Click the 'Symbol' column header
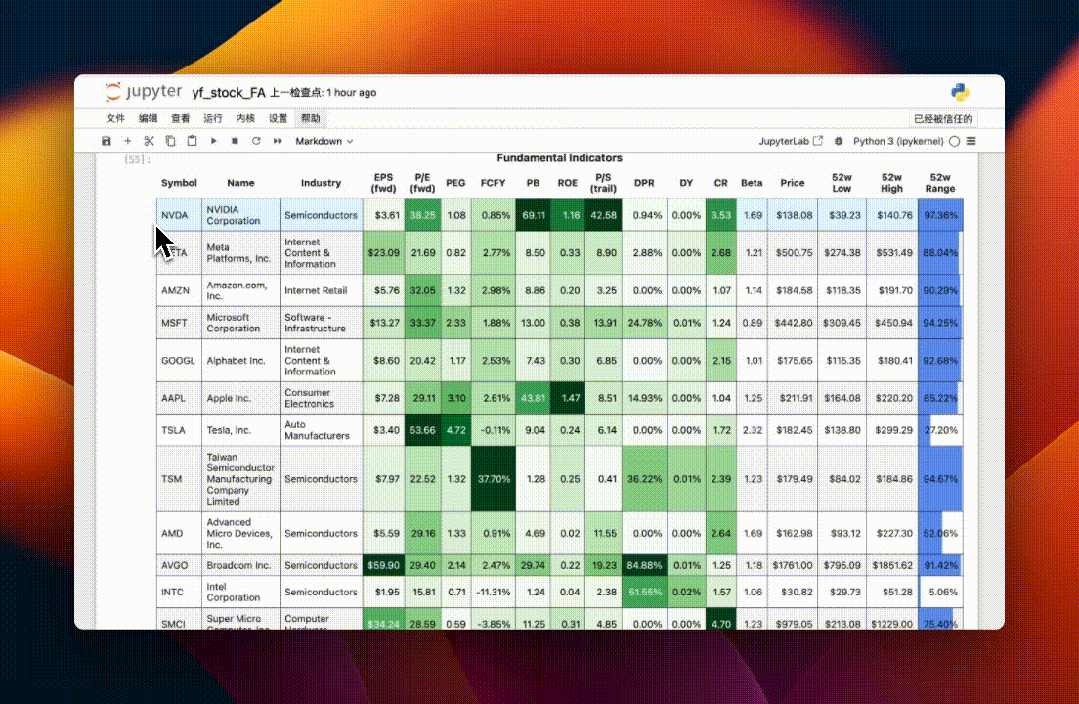The height and width of the screenshot is (704, 1079). (179, 183)
